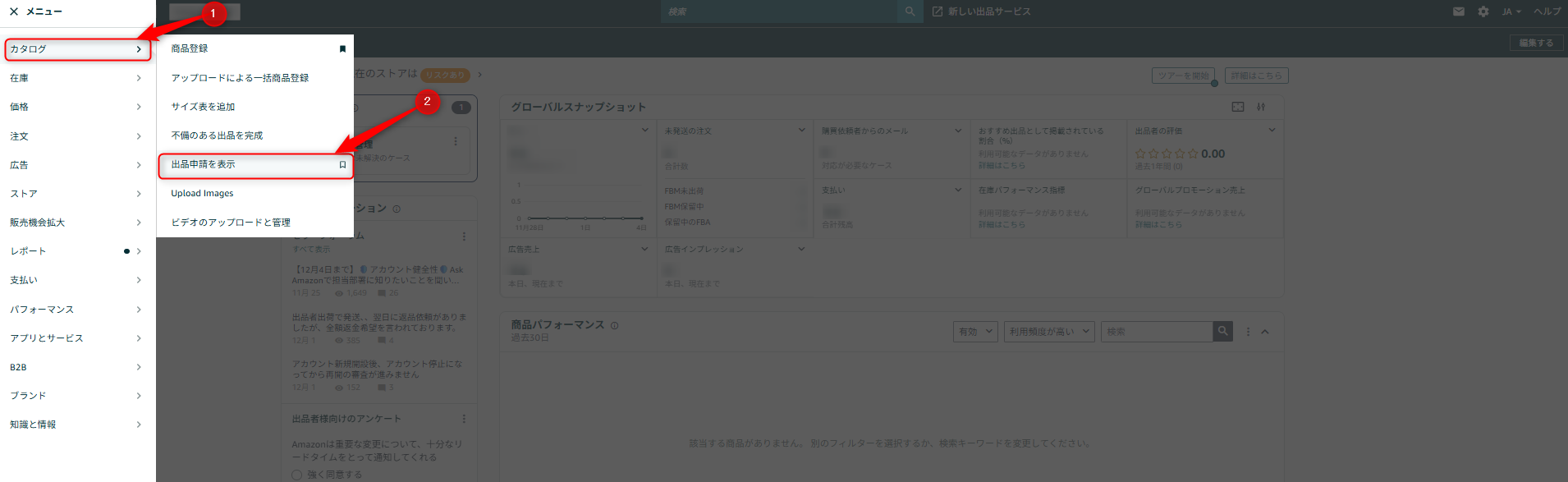Open the カタログ menu item

point(77,49)
